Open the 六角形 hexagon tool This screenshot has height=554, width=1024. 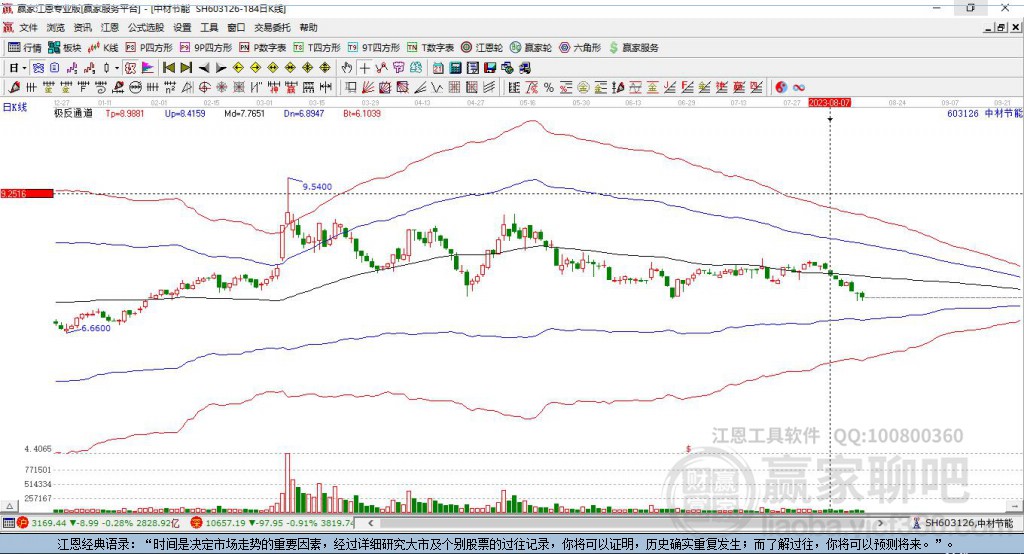580,48
